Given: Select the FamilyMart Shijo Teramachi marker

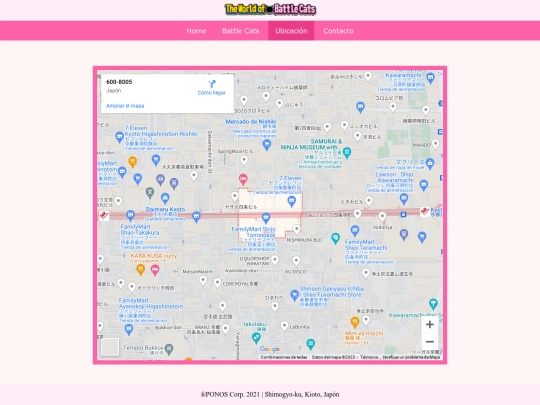Looking at the screenshot, I should tap(355, 230).
